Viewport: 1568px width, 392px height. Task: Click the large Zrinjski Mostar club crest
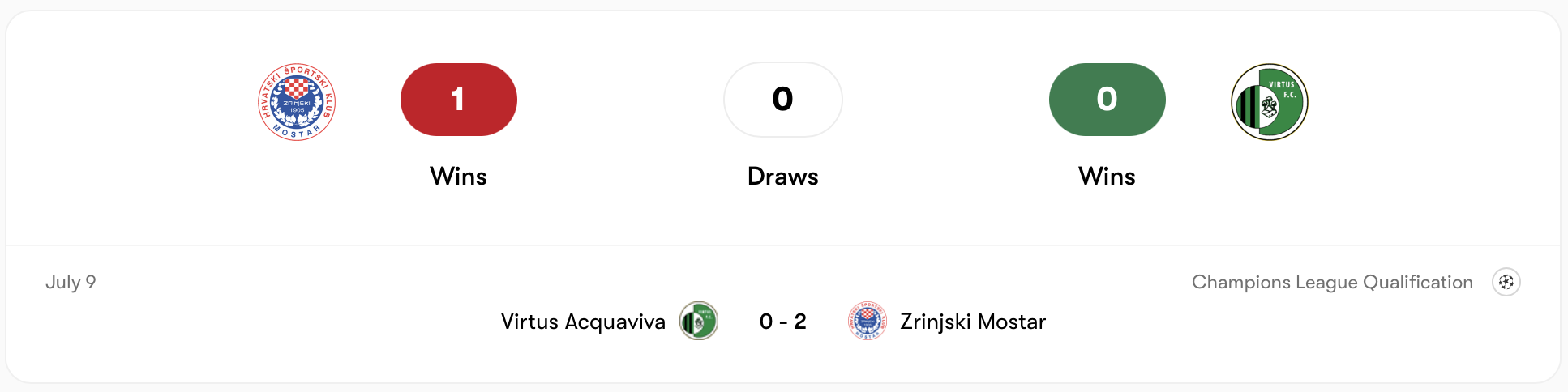pyautogui.click(x=297, y=102)
